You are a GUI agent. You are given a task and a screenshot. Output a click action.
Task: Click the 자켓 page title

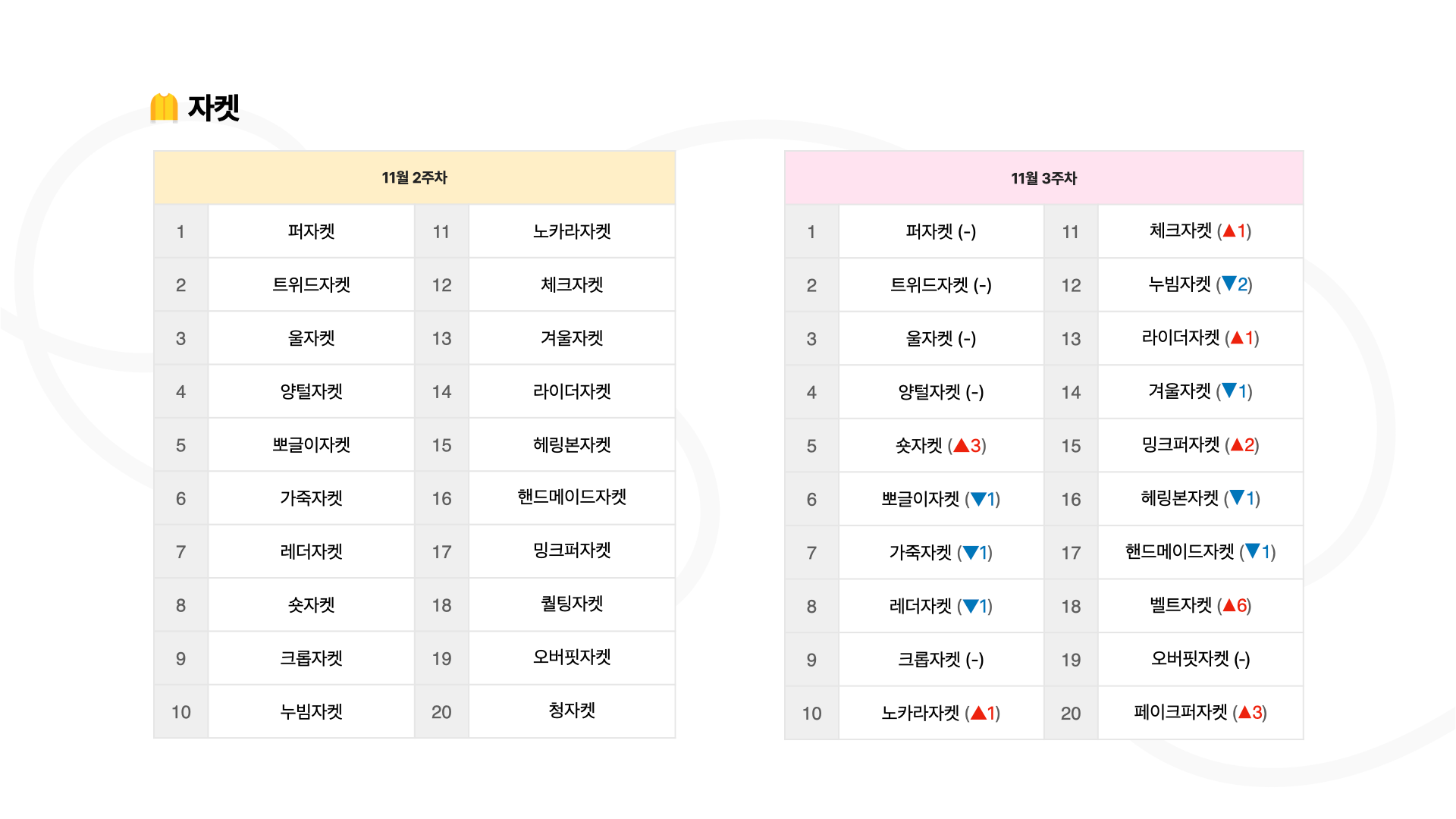coord(214,108)
